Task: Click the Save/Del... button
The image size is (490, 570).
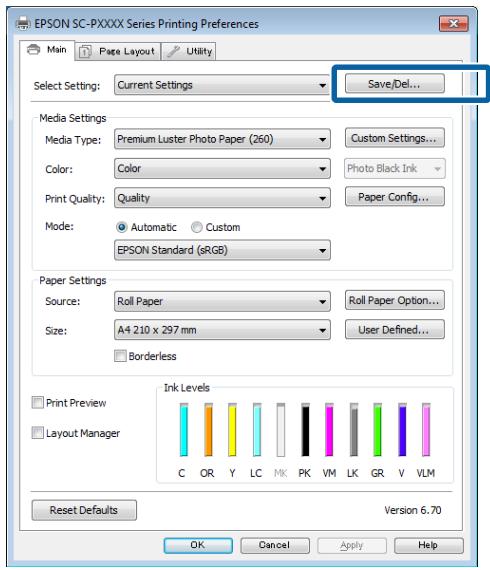Action: [x=394, y=84]
